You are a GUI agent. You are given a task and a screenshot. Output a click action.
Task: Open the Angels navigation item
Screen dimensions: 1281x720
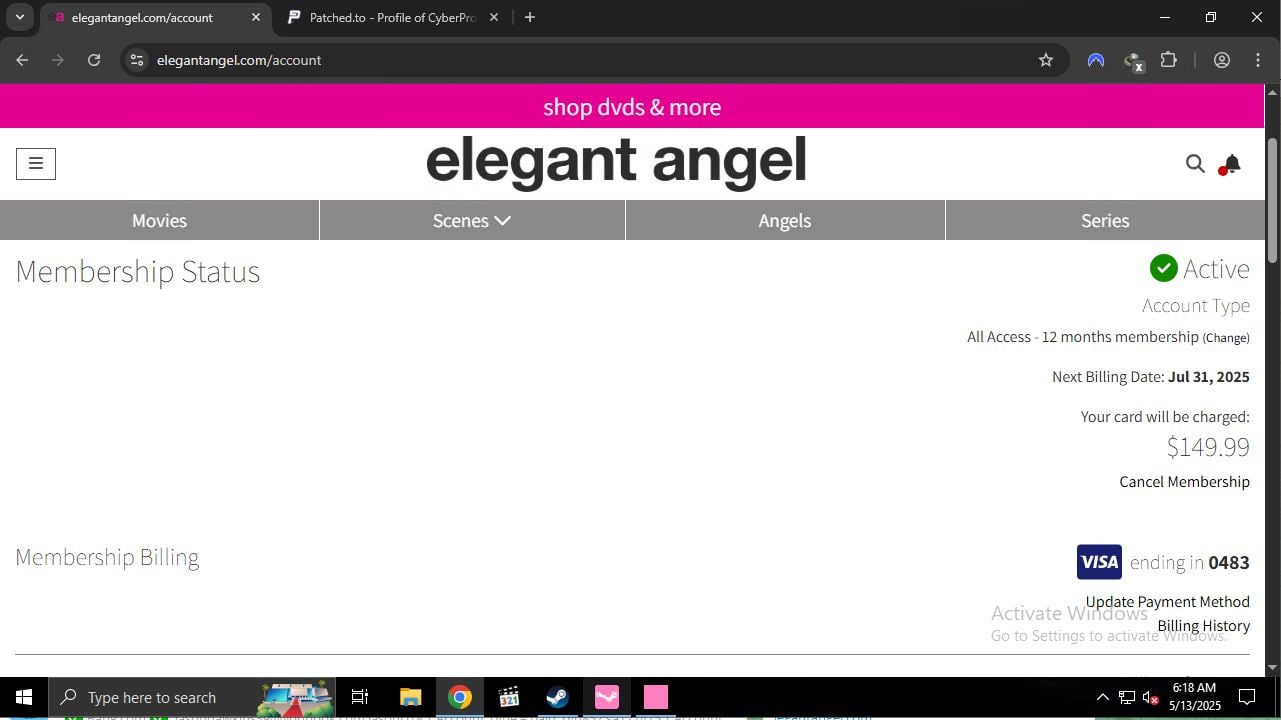[x=785, y=220]
